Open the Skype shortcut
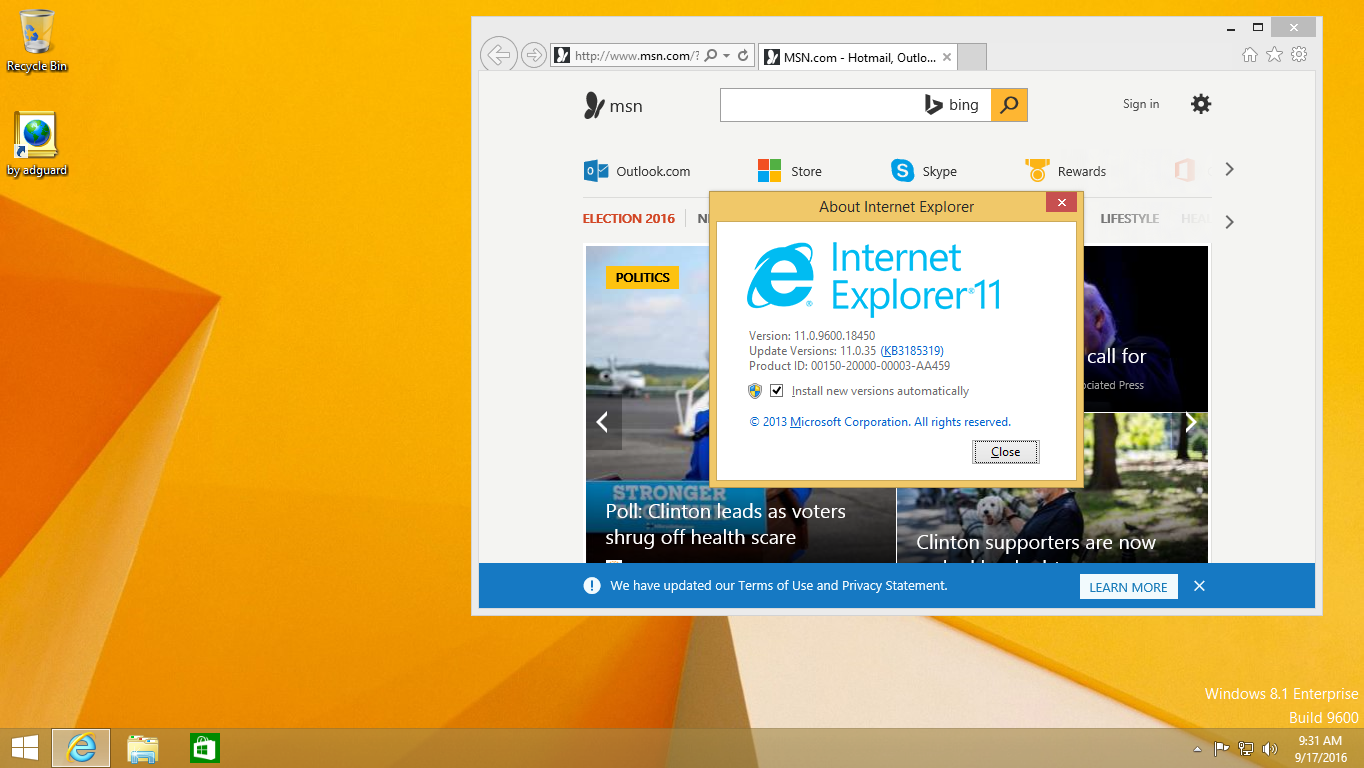This screenshot has width=1364, height=768. [924, 171]
